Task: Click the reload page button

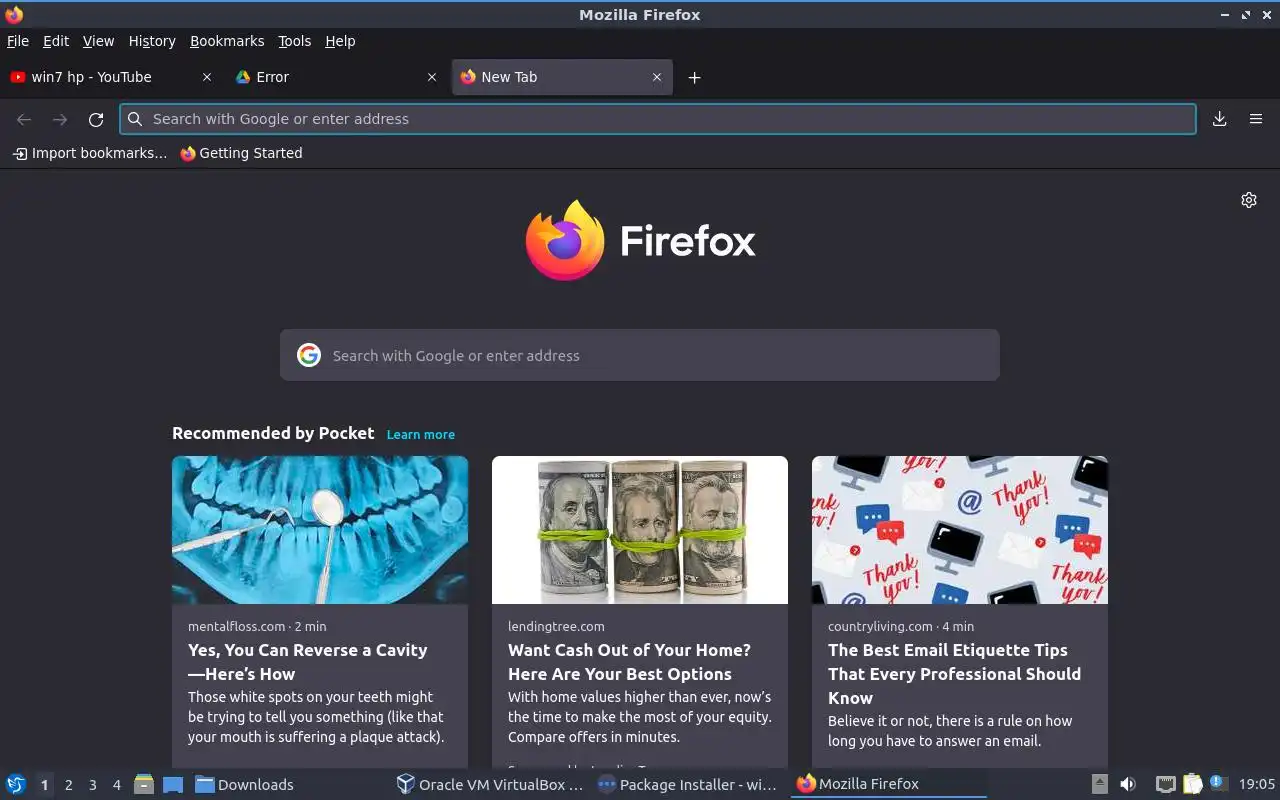Action: 96,119
